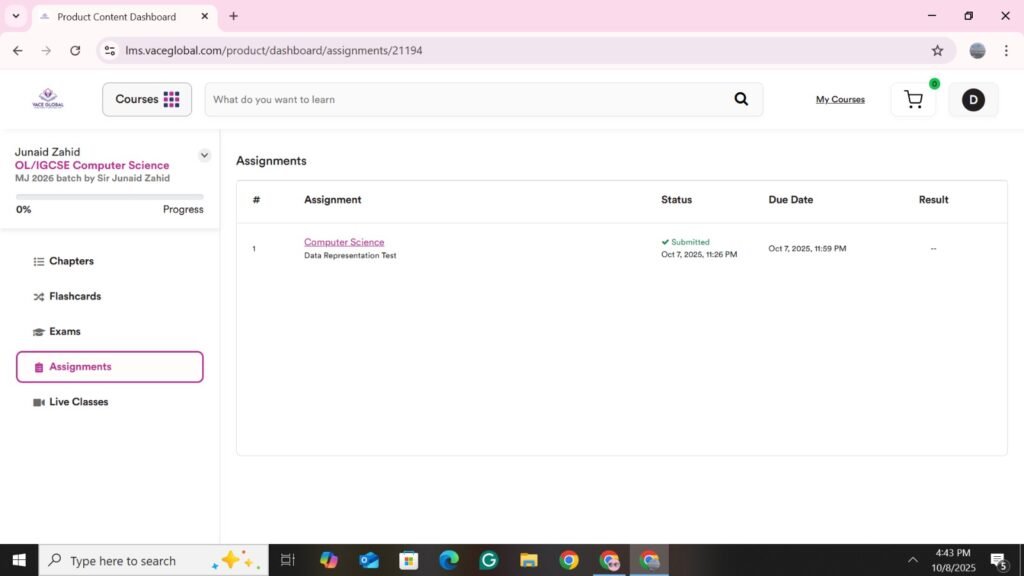This screenshot has width=1024, height=576.
Task: Click the search magnifier icon
Action: click(x=741, y=99)
